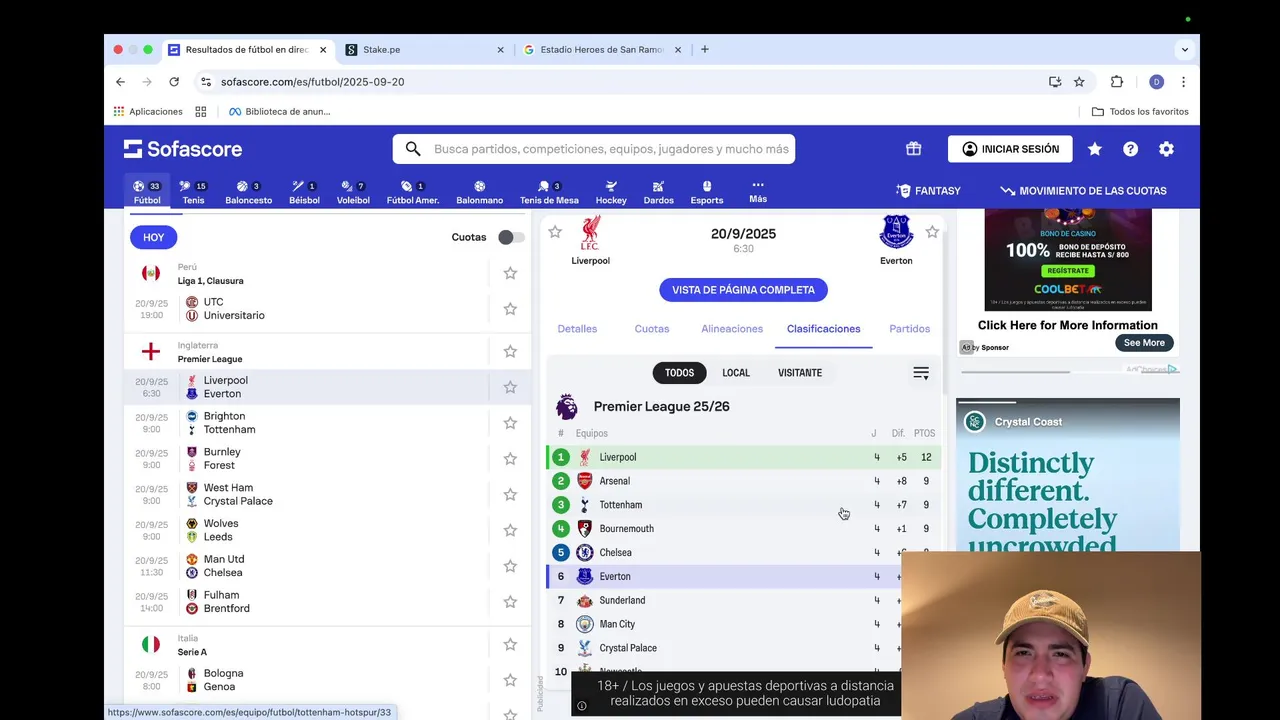Select Arsenal row in standings

[743, 481]
